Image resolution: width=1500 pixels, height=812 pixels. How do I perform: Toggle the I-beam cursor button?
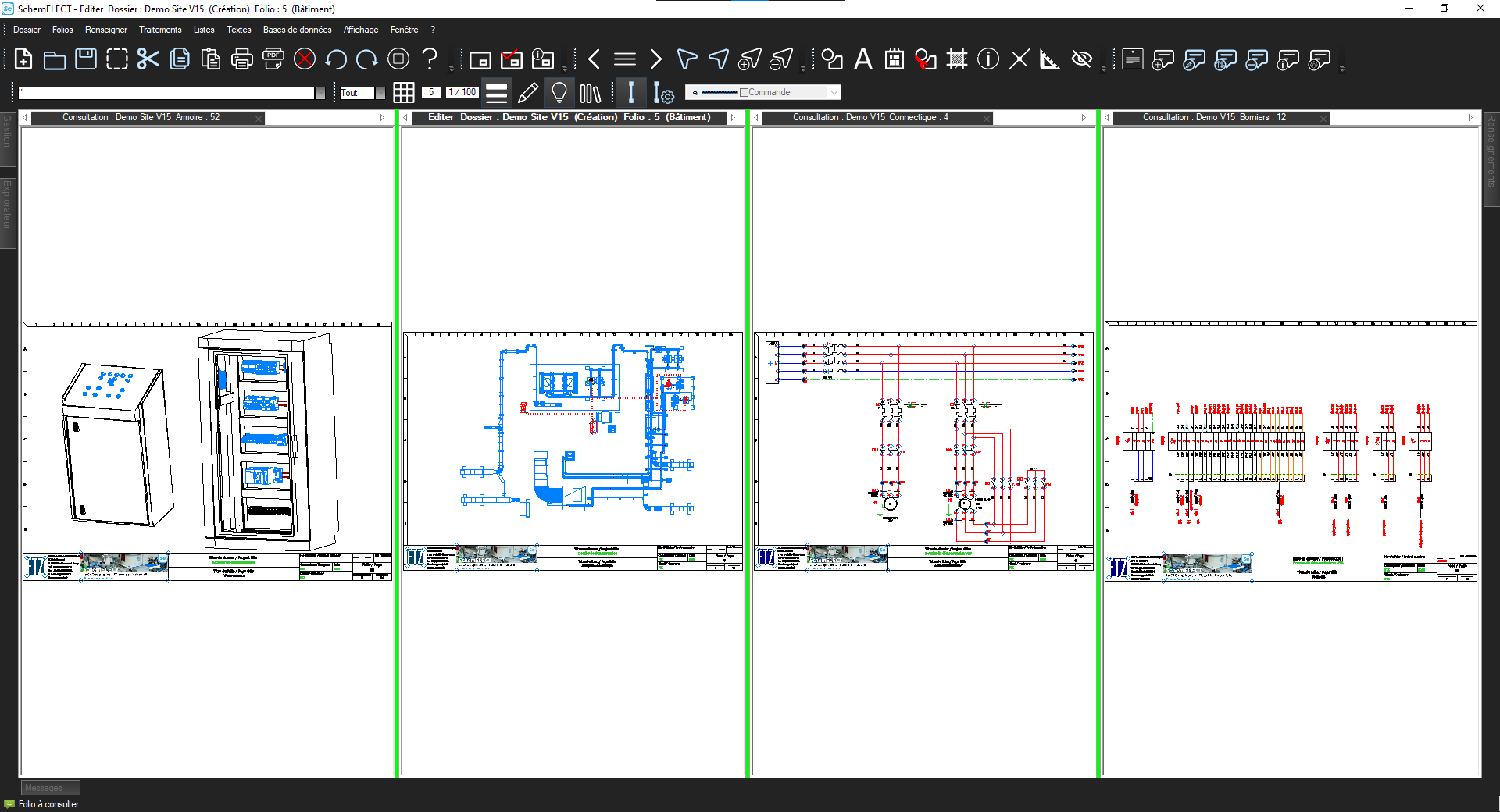point(630,93)
